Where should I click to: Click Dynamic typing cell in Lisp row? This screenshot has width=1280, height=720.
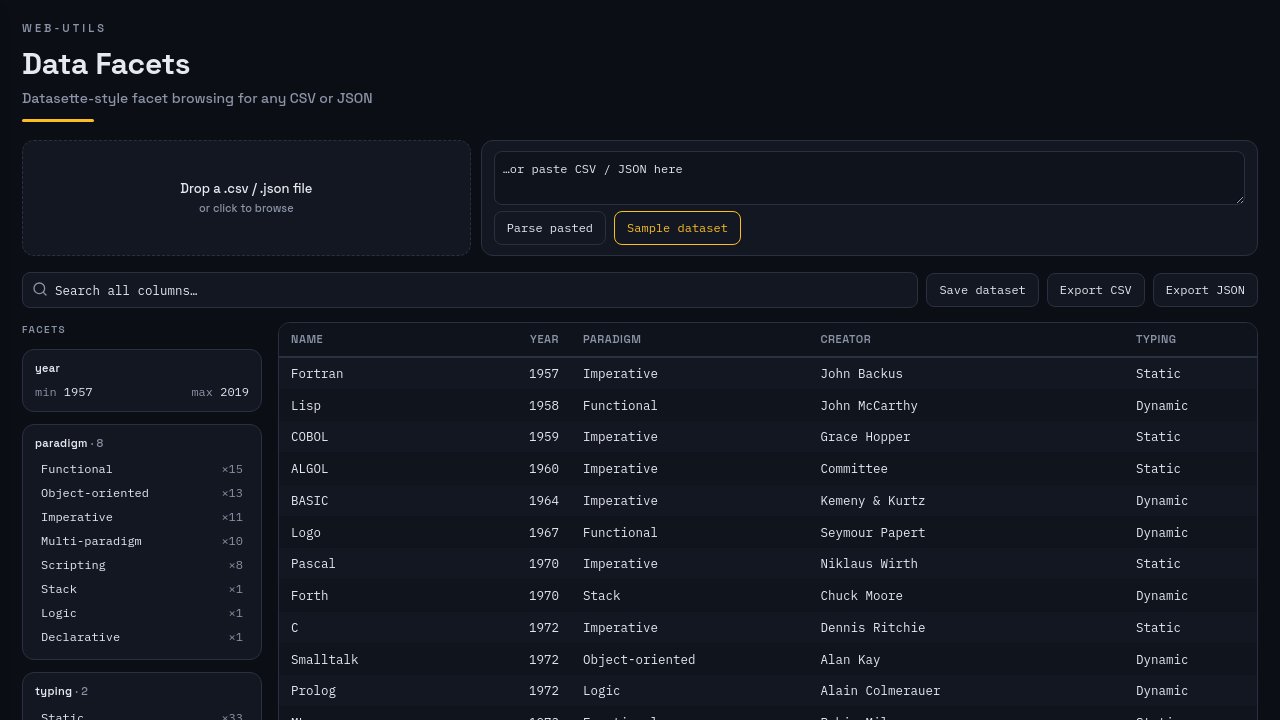pos(1162,406)
